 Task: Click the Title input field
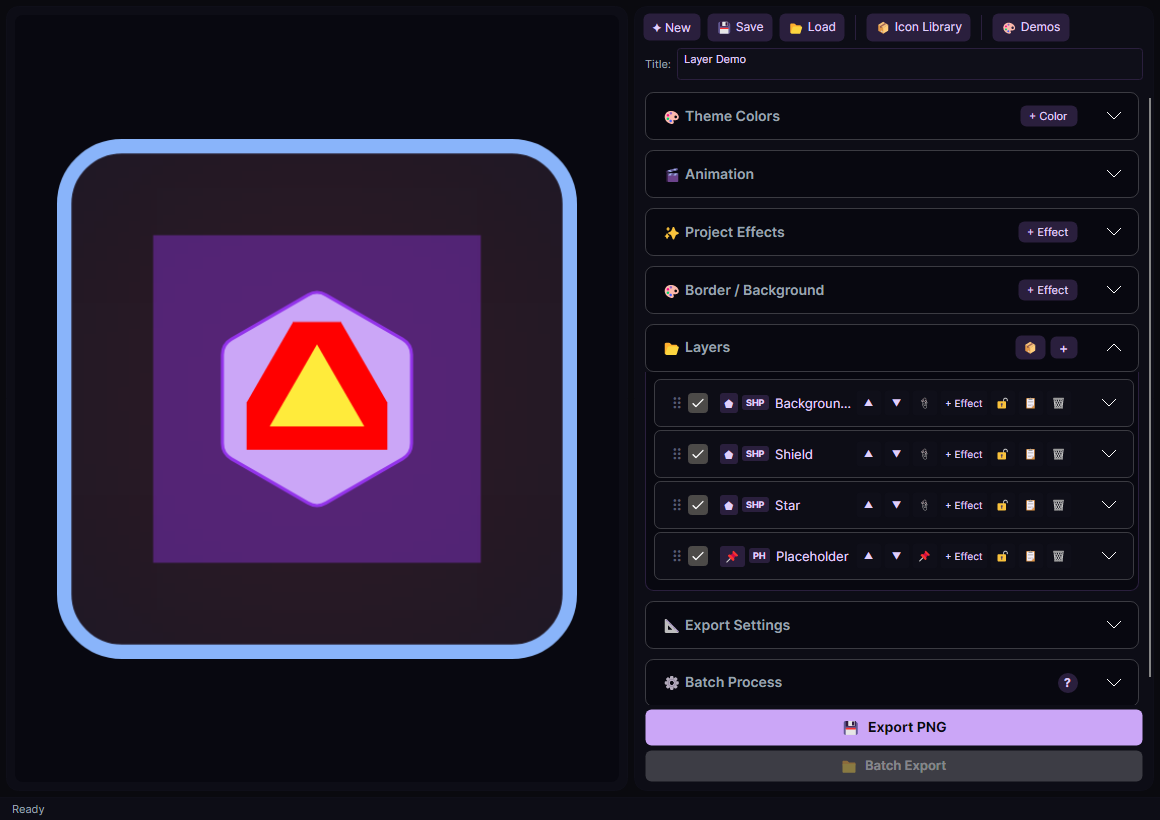pos(909,64)
